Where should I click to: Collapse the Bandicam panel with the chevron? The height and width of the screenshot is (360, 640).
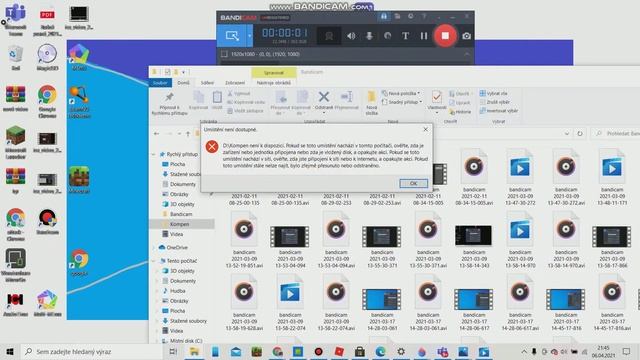(467, 54)
